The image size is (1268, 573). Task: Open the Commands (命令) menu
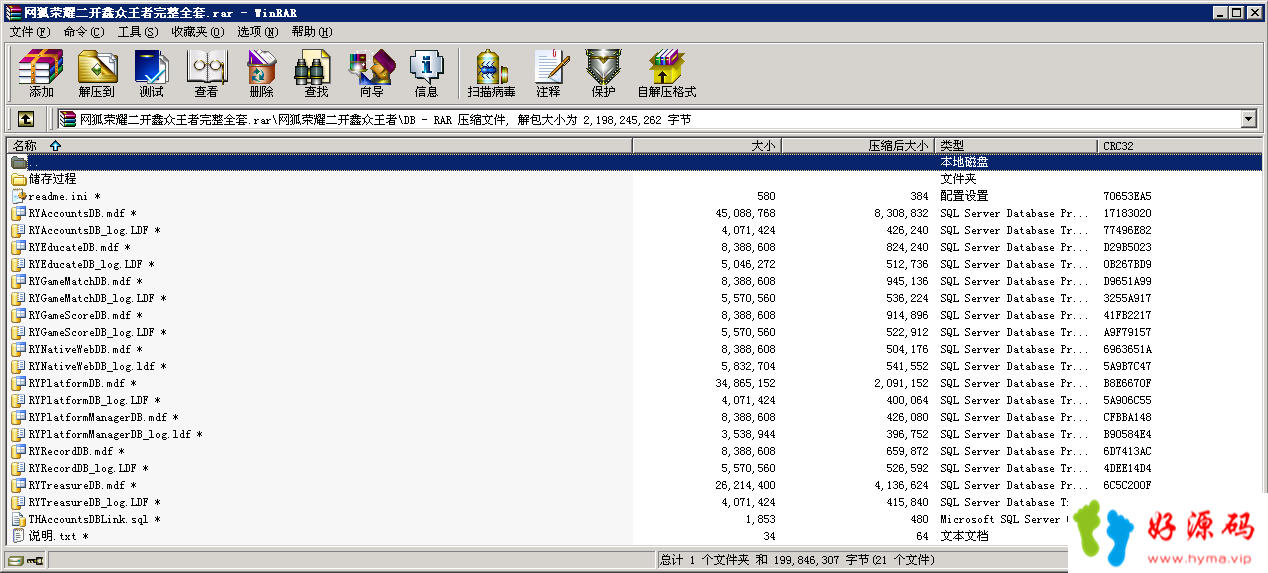coord(84,32)
